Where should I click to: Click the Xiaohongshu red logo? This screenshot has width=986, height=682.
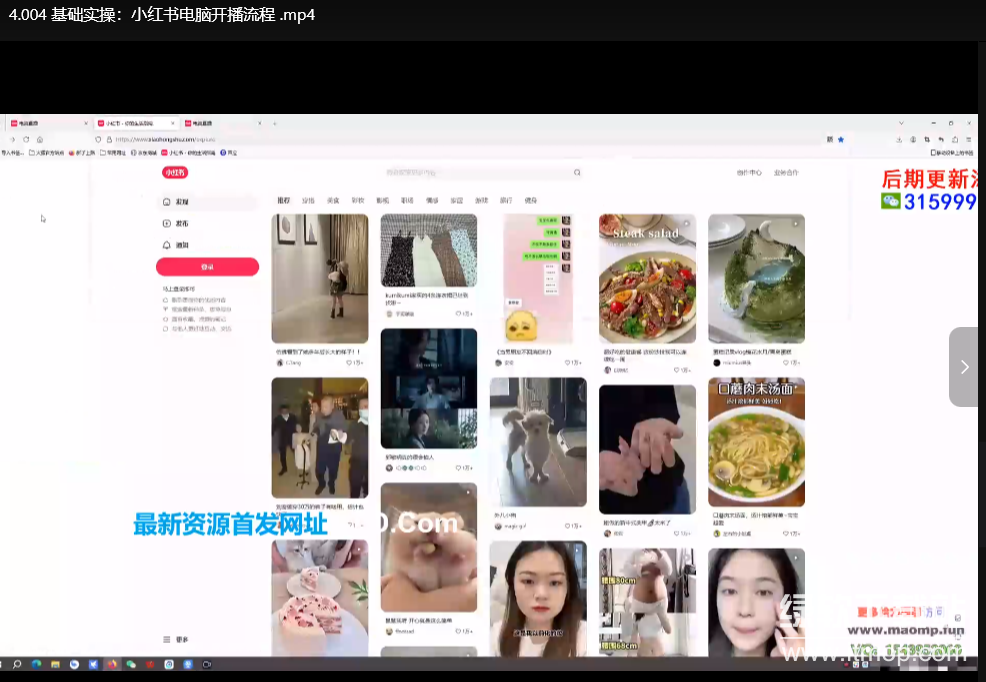click(175, 172)
